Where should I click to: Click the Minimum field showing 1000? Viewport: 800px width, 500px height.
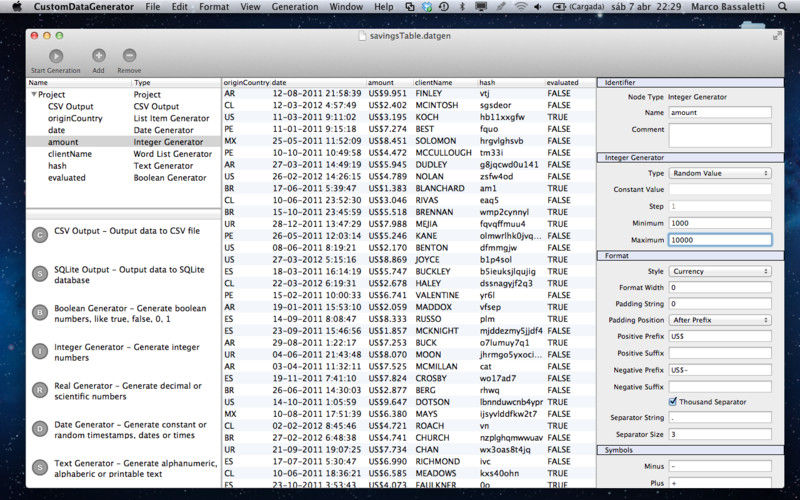click(720, 223)
